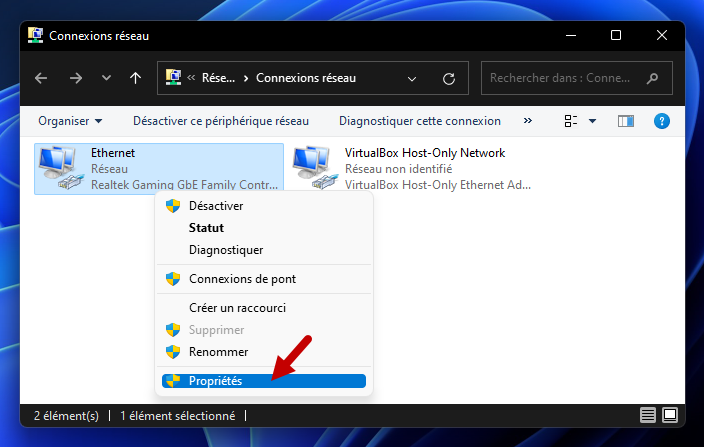Viewport: 704px width, 447px height.
Task: Toggle the preview pane icon
Action: point(626,121)
